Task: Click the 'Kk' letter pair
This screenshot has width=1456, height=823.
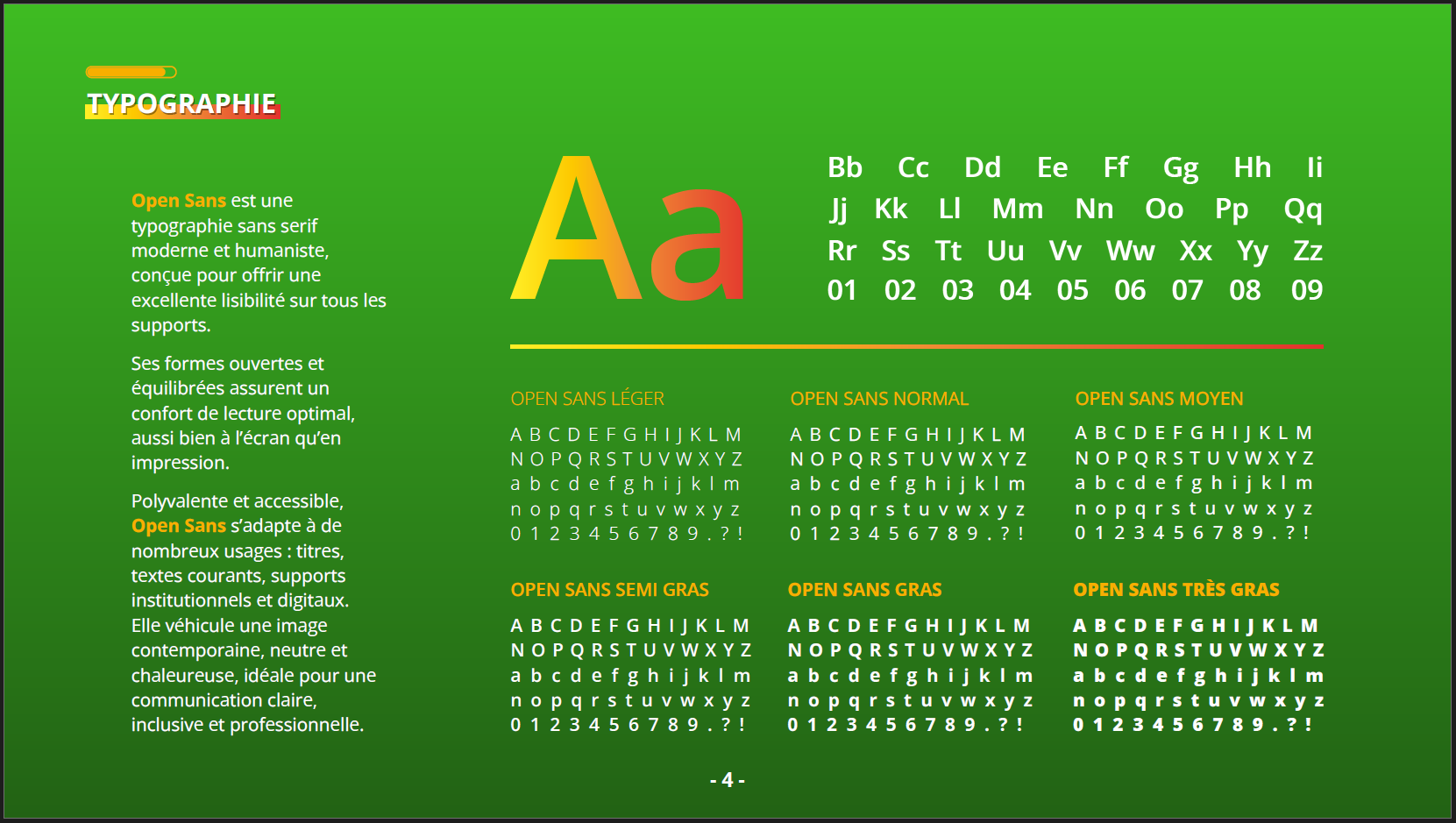Action: (x=891, y=209)
